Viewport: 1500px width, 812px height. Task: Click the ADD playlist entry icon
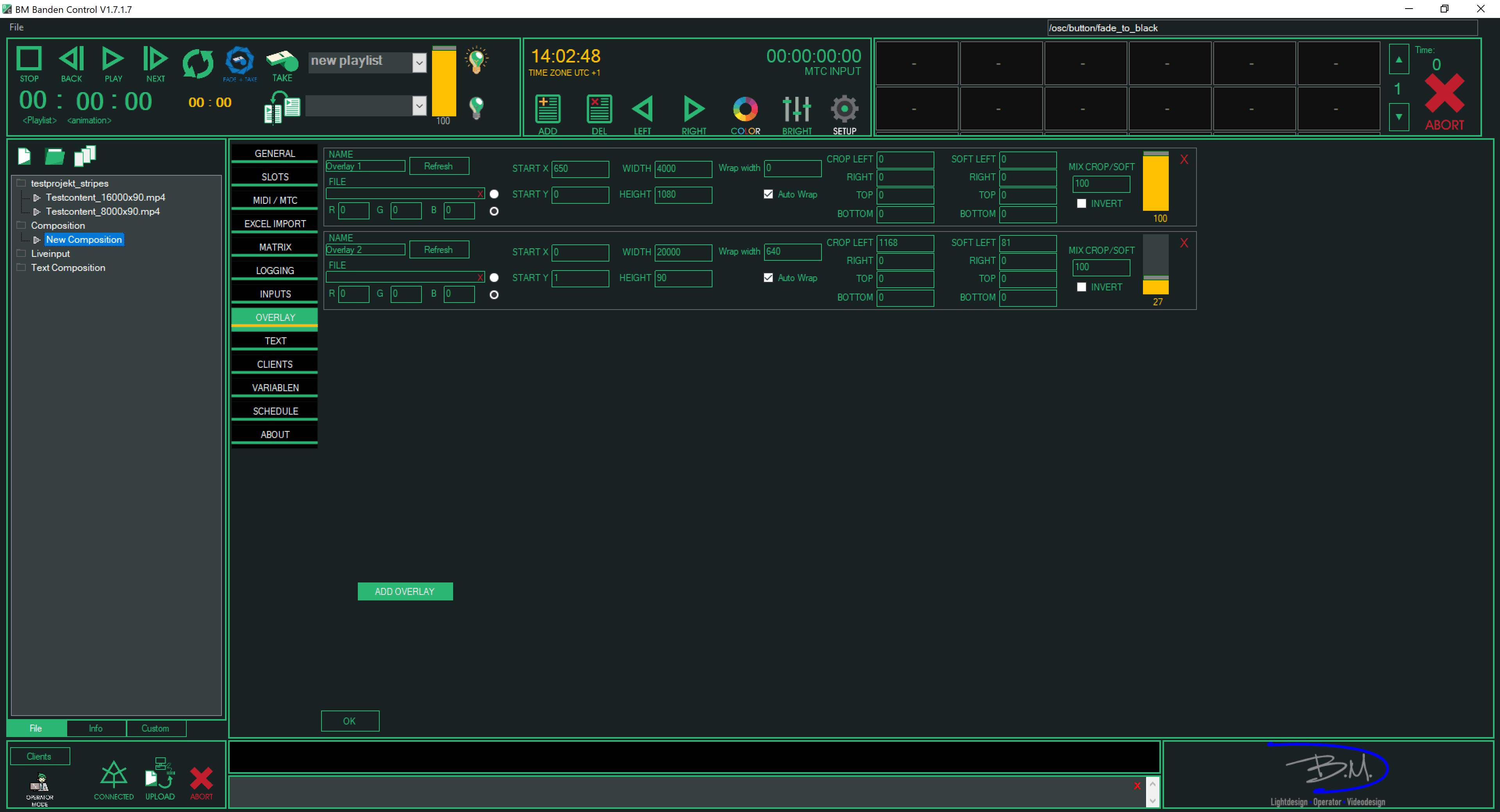pos(547,109)
